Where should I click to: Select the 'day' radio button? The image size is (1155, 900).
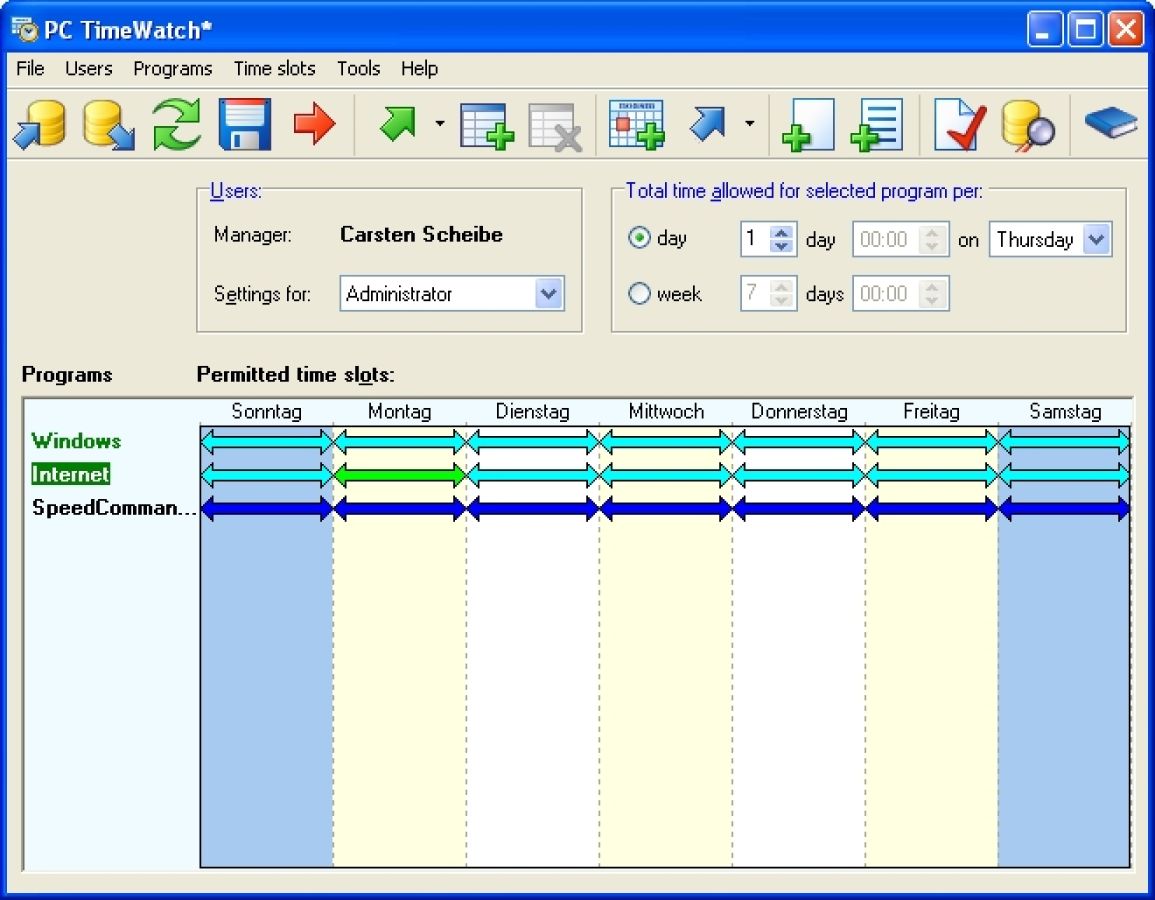pos(637,238)
